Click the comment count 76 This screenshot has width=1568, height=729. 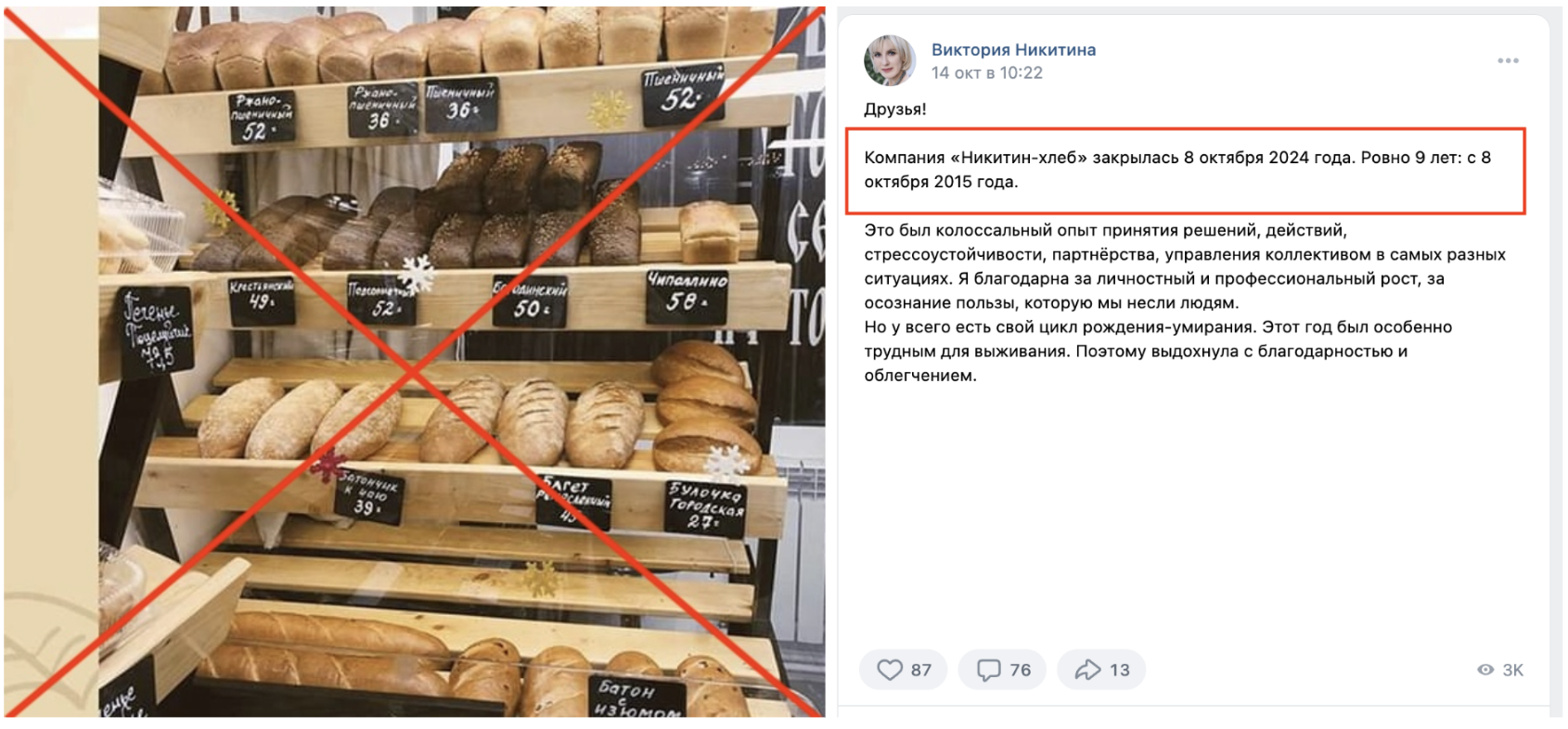(1020, 670)
